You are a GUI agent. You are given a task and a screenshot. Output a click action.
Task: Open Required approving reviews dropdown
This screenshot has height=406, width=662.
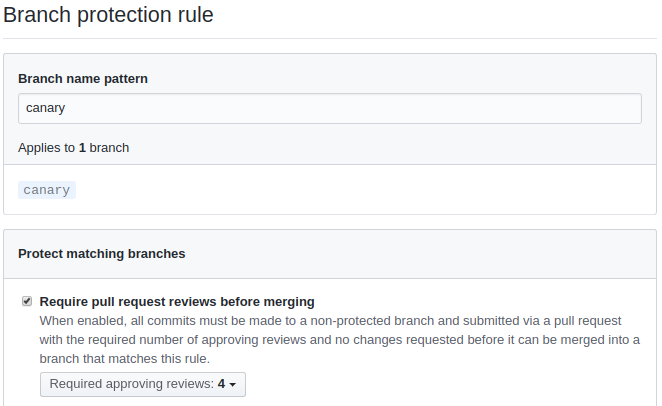pyautogui.click(x=143, y=384)
